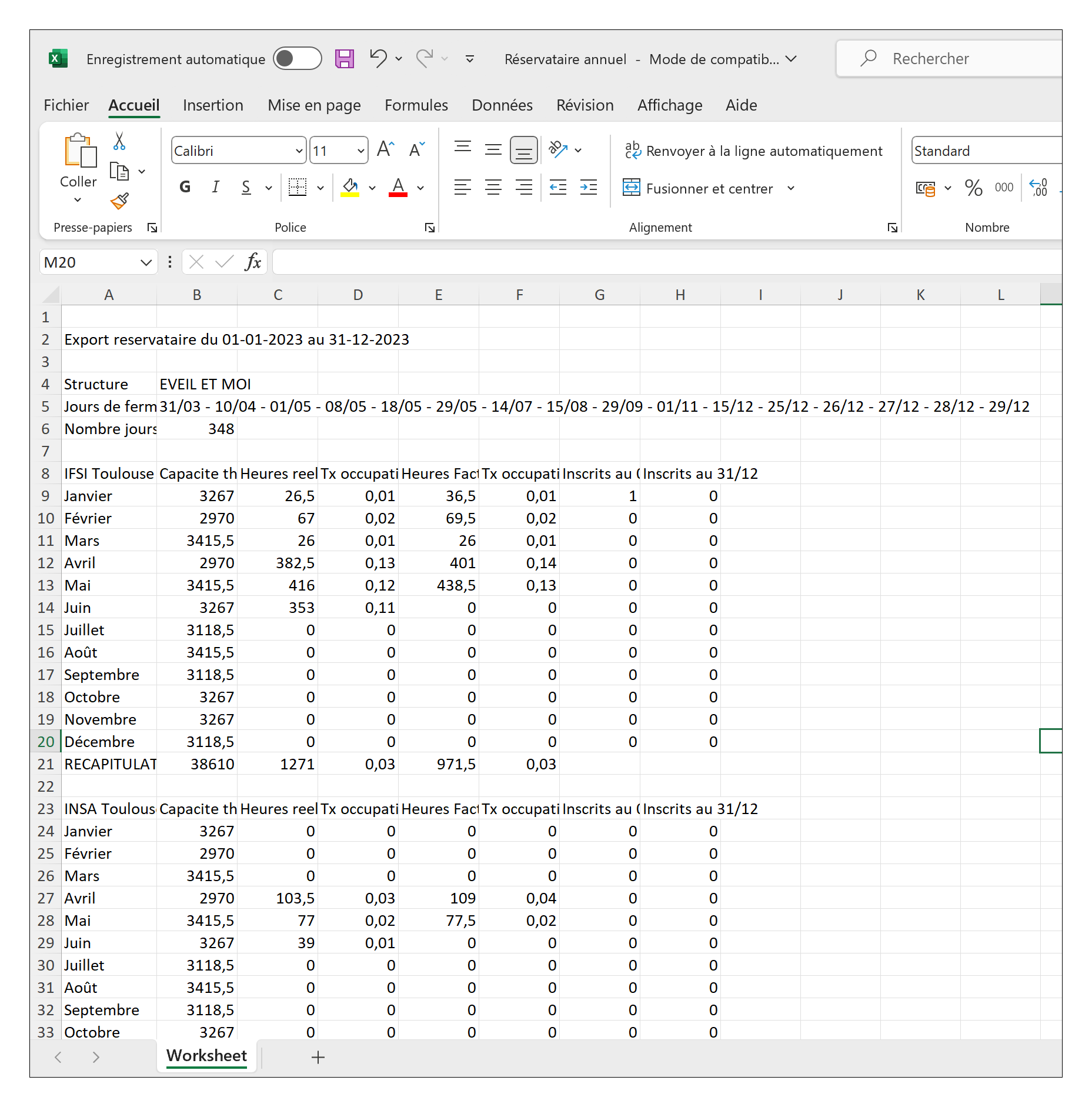This screenshot has height=1107, width=1092.
Task: Open the Données tab
Action: (502, 105)
